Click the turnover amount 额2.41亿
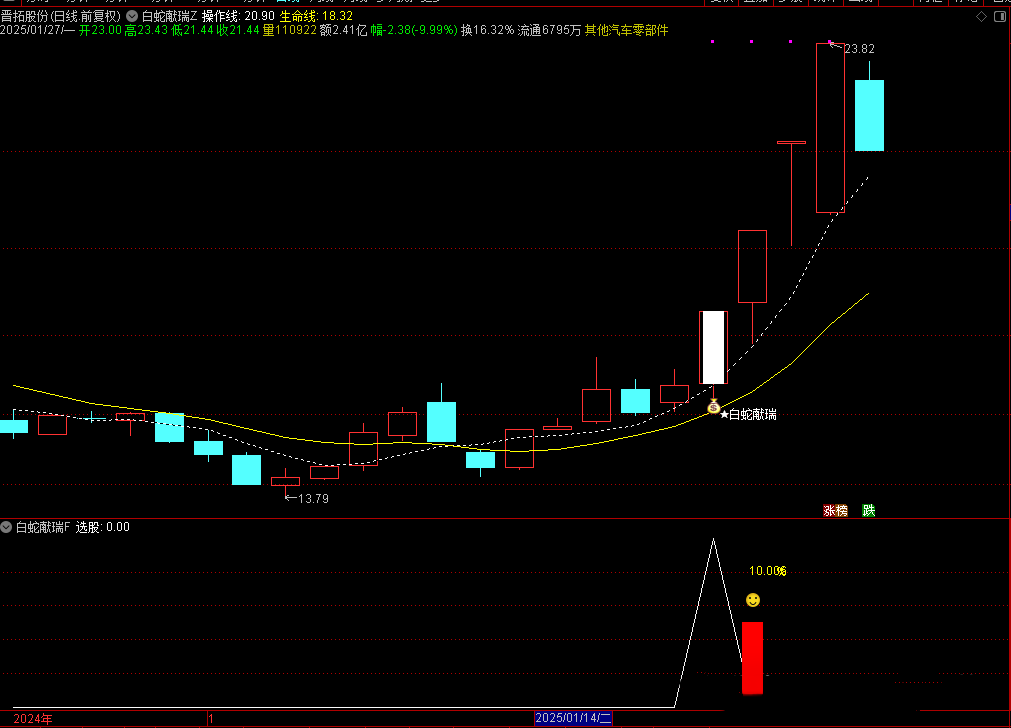 343,30
